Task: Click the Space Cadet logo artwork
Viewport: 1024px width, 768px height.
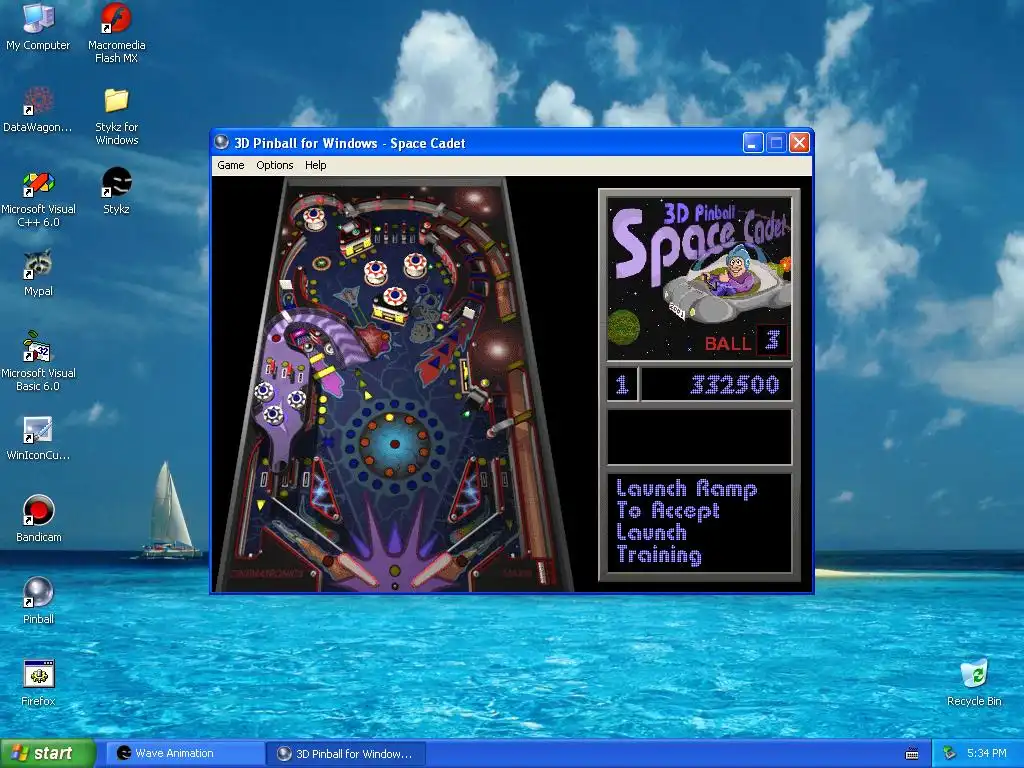Action: coord(699,279)
